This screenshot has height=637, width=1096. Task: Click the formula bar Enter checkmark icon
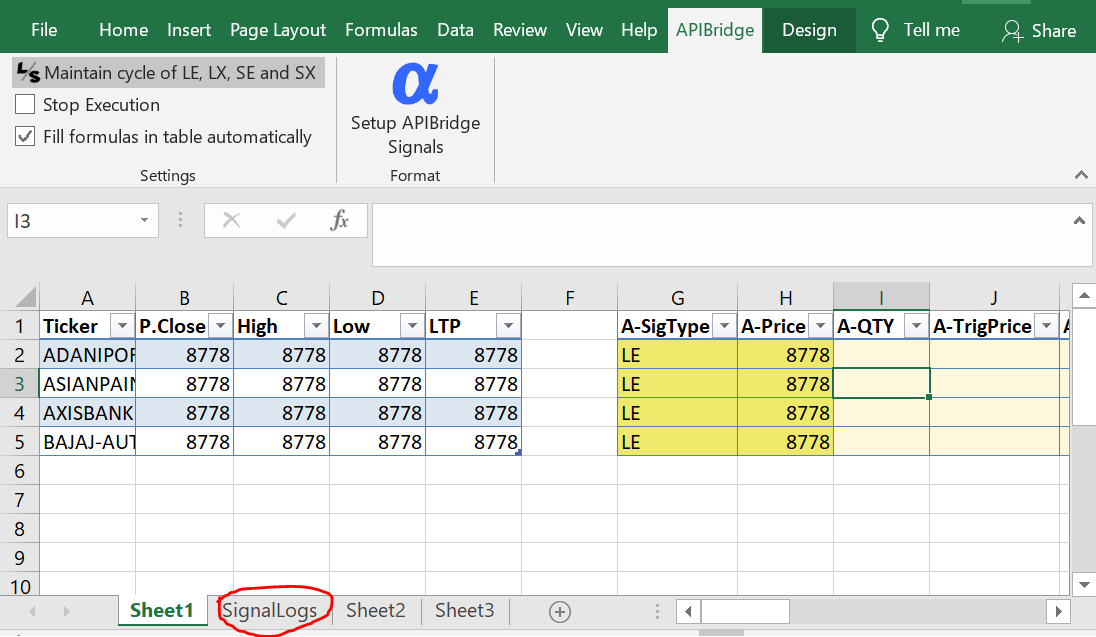286,221
